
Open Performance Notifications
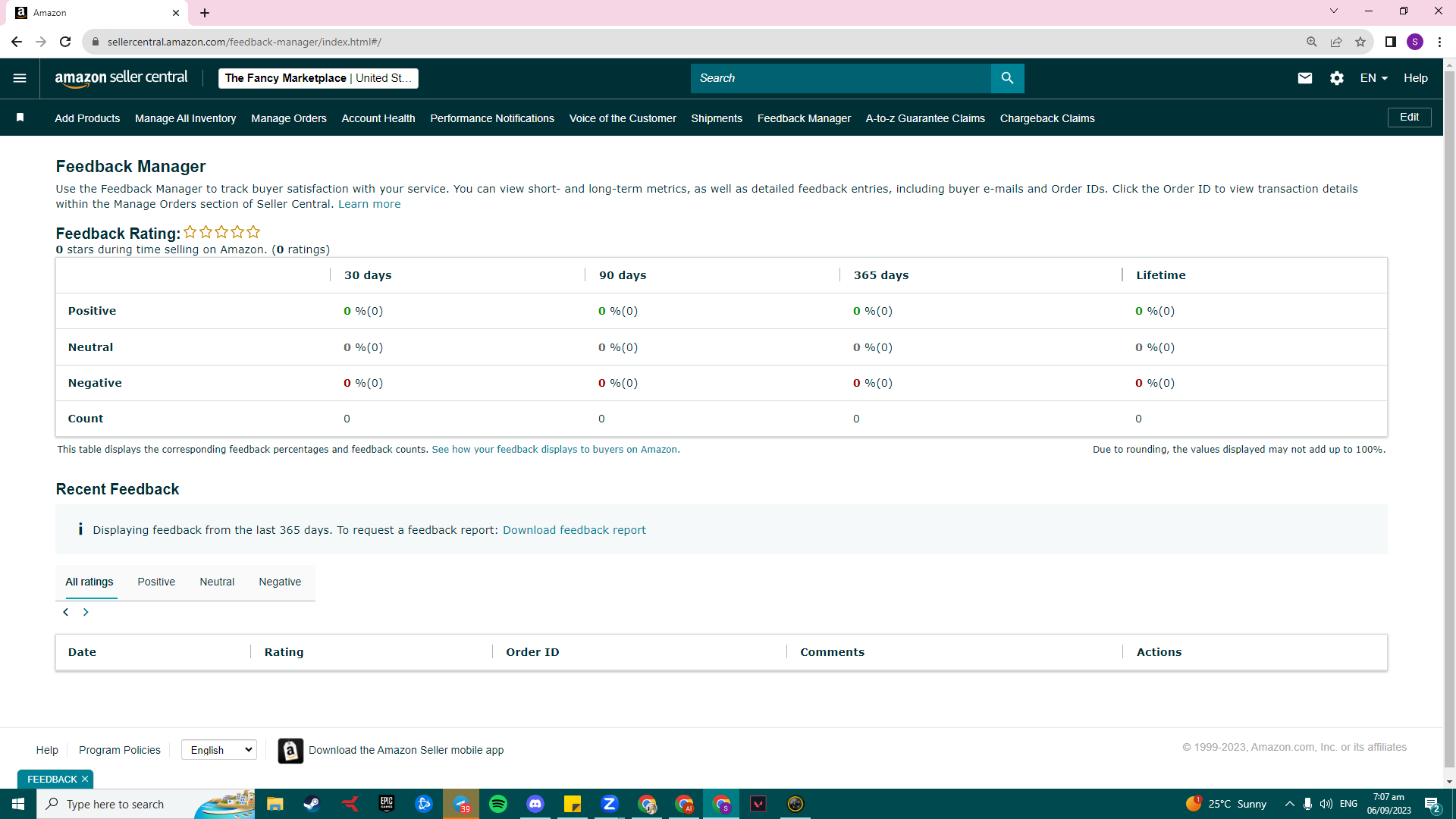click(492, 118)
